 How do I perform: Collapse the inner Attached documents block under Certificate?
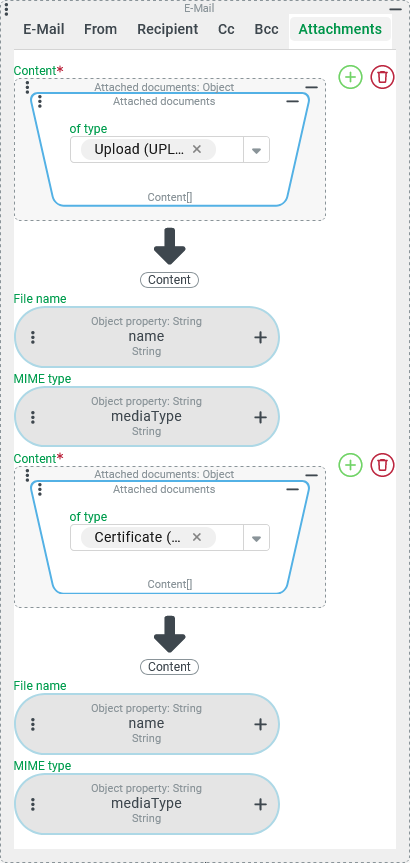[x=293, y=489]
